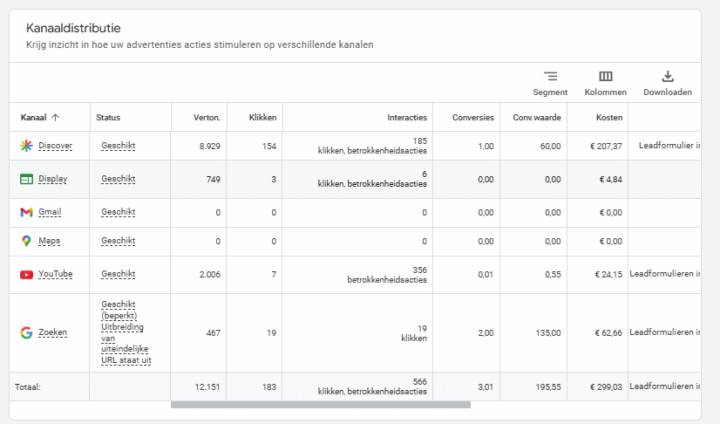Select the 60,00 conversion value for Discover
The width and height of the screenshot is (720, 424).
point(550,146)
